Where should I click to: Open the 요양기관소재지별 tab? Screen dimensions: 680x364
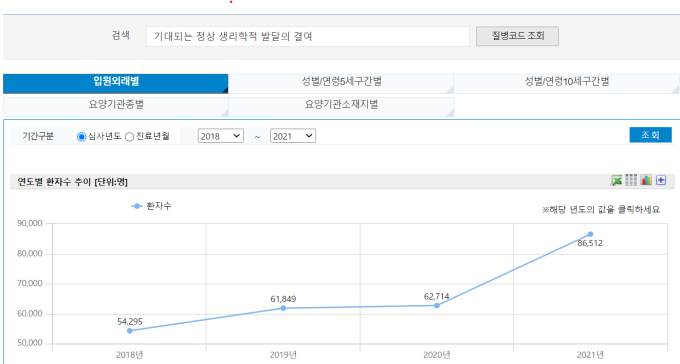pos(341,107)
